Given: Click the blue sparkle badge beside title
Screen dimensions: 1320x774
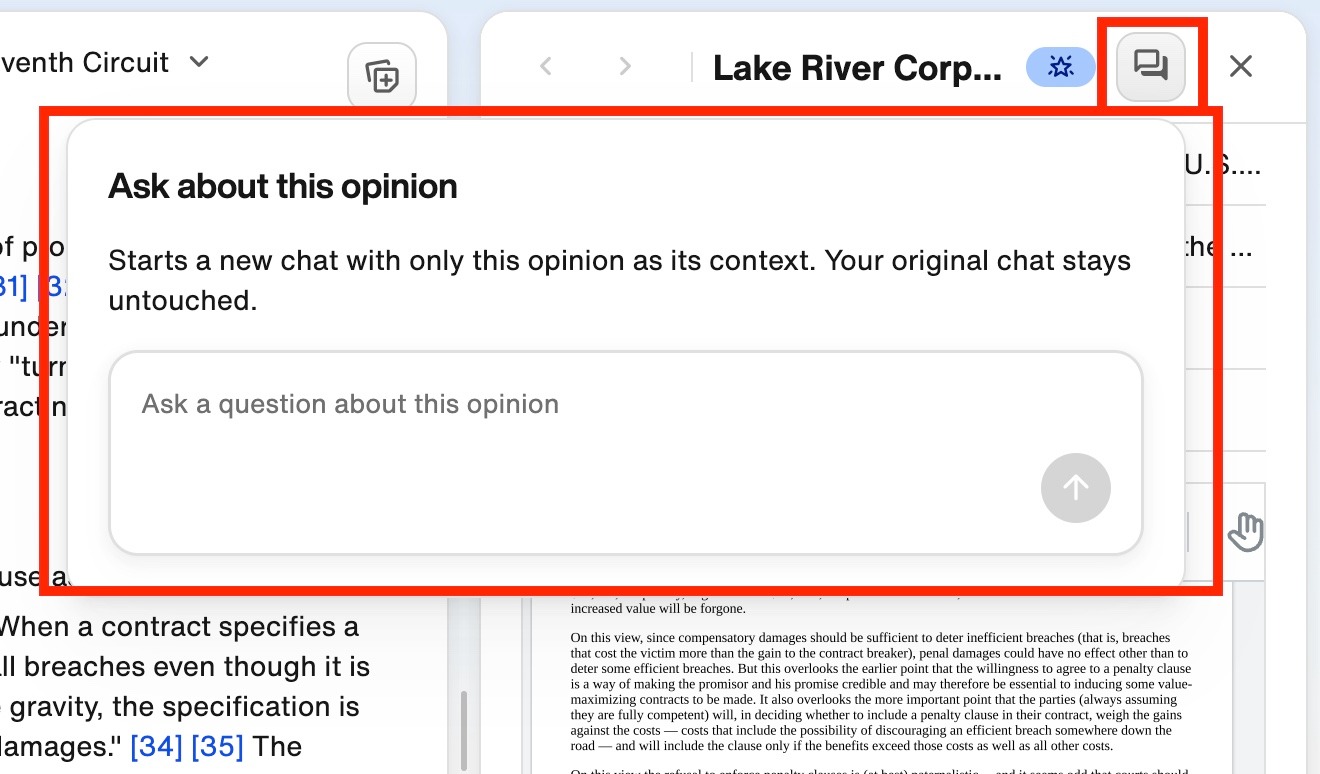Looking at the screenshot, I should [x=1060, y=67].
